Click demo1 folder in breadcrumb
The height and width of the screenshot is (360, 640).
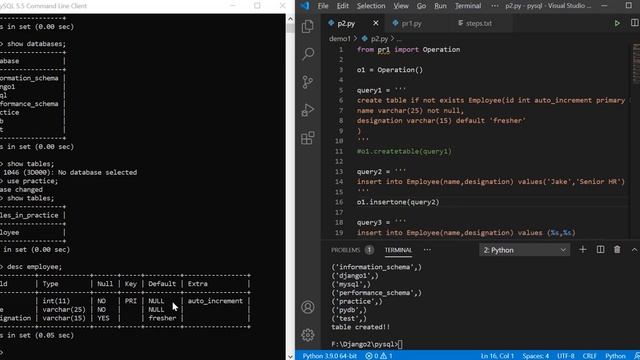click(340, 39)
